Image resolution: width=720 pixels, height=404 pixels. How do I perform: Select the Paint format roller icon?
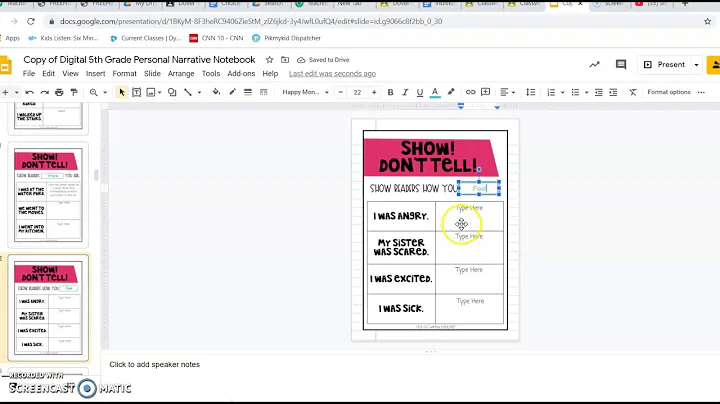tap(74, 92)
